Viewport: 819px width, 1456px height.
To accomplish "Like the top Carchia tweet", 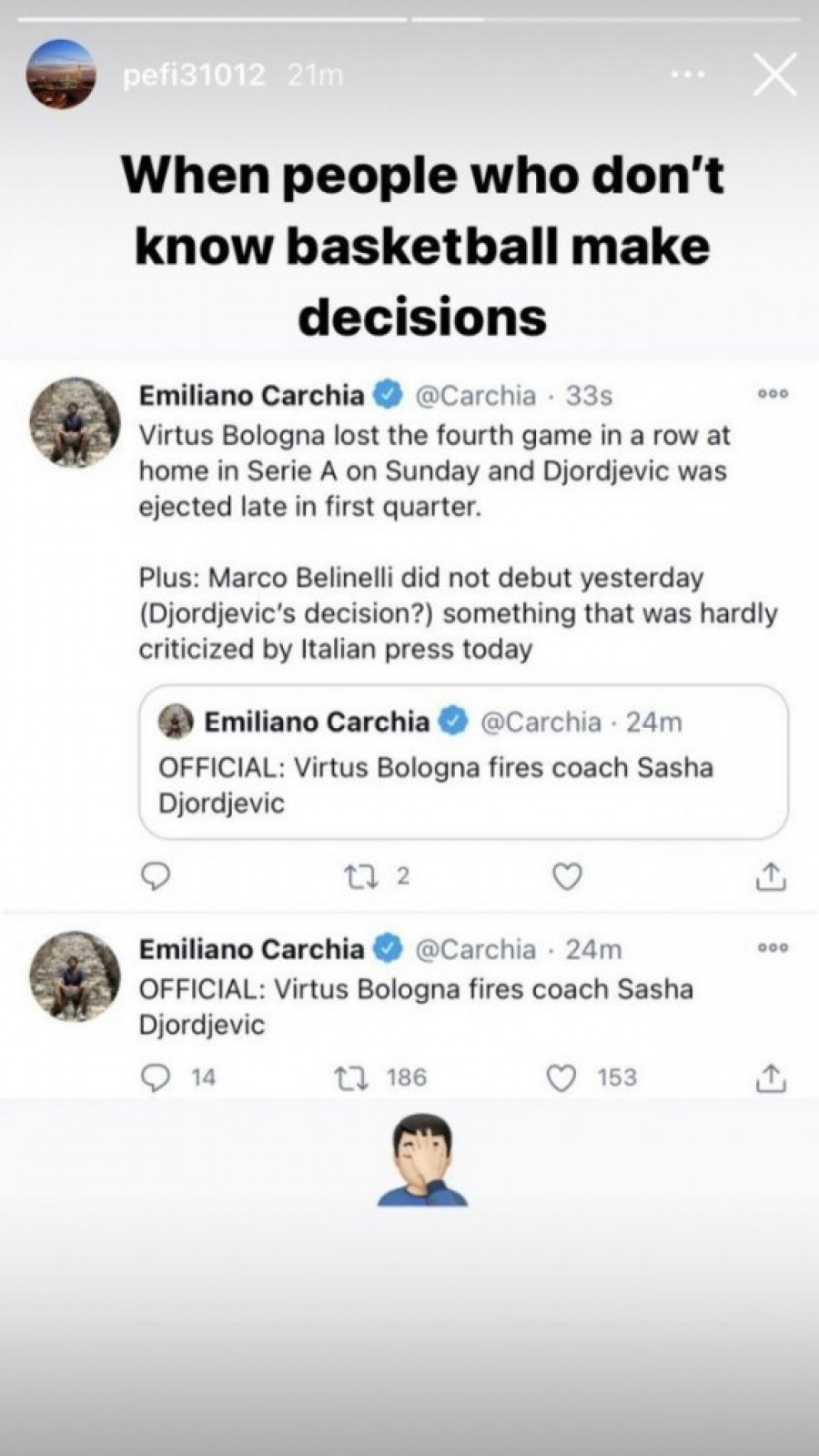I will [567, 876].
